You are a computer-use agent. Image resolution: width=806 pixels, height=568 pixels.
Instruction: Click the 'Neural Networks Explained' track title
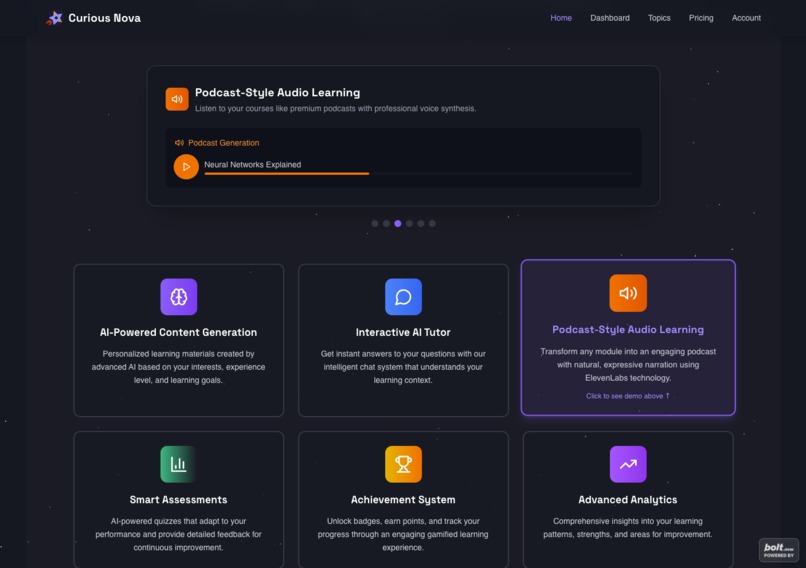[252, 164]
